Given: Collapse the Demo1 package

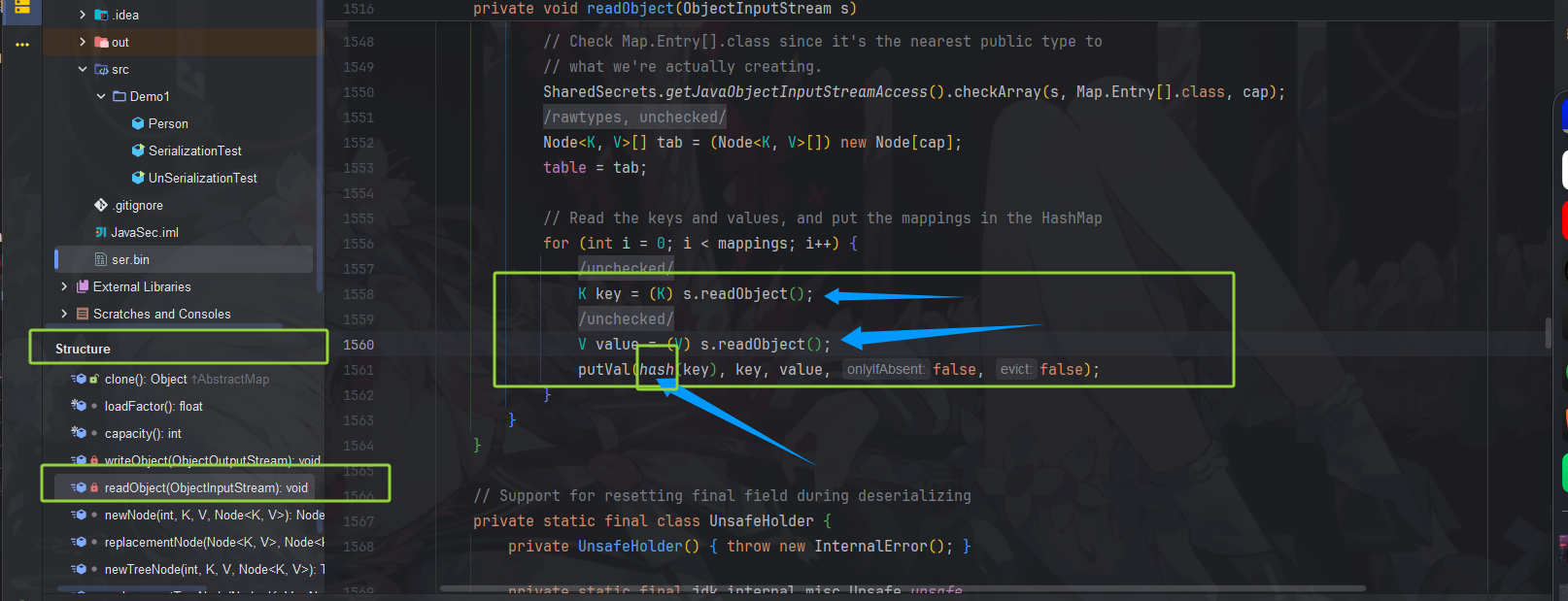Looking at the screenshot, I should click(101, 96).
